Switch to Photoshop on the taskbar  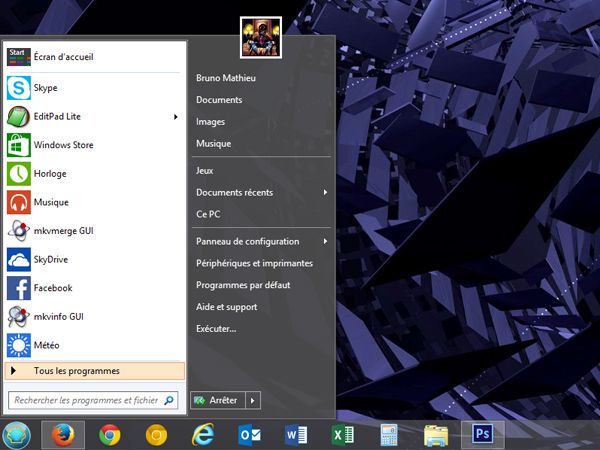483,435
